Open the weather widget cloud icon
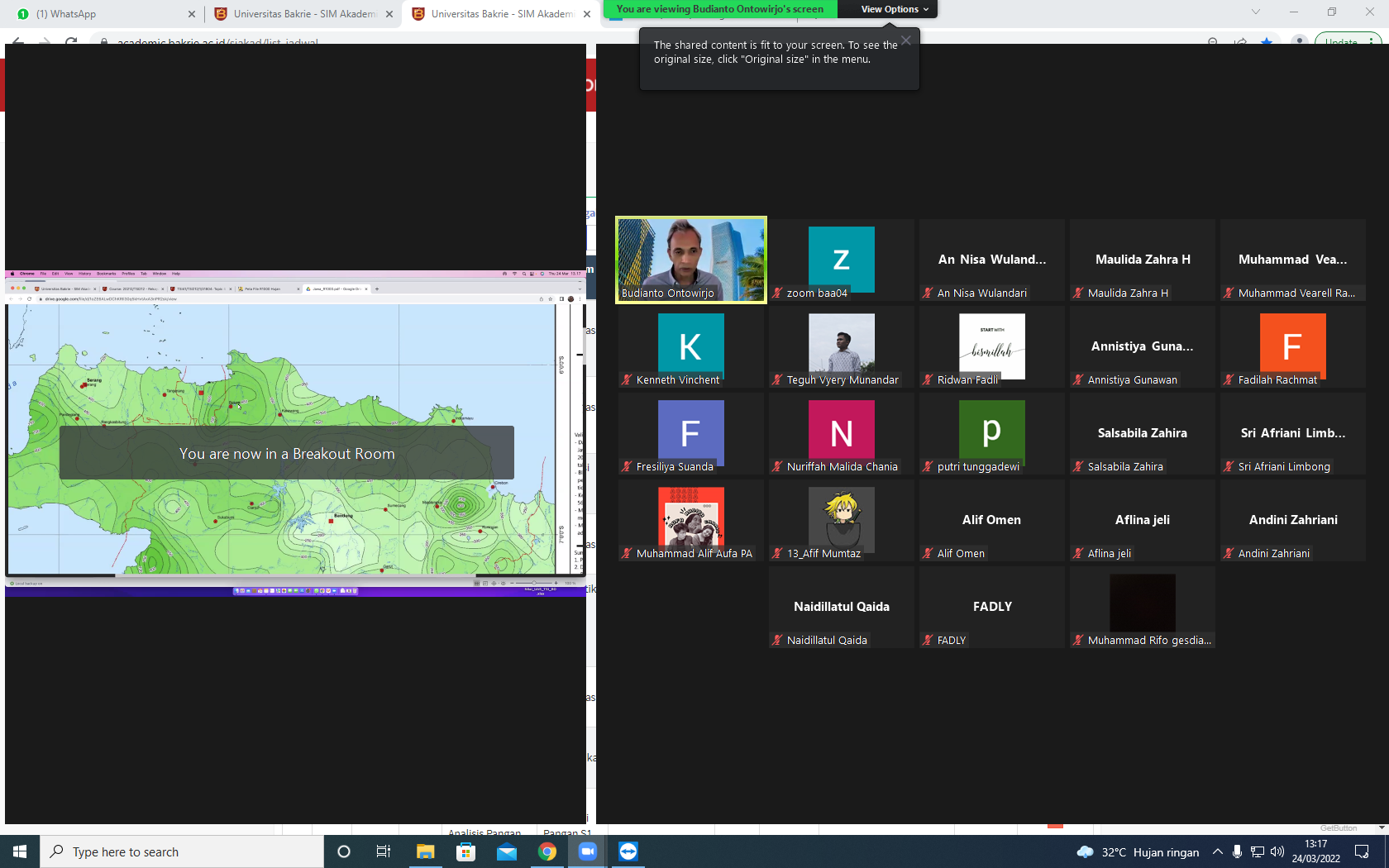Screen dimensions: 1389x868 1085,851
